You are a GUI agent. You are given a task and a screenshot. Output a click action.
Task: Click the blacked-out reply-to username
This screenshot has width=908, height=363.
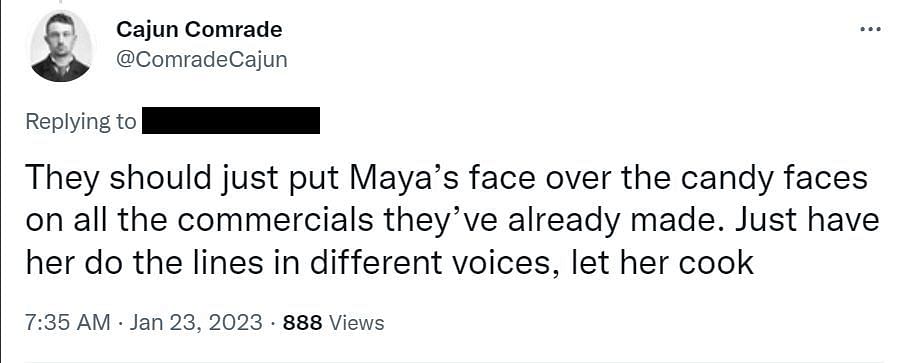coord(231,120)
